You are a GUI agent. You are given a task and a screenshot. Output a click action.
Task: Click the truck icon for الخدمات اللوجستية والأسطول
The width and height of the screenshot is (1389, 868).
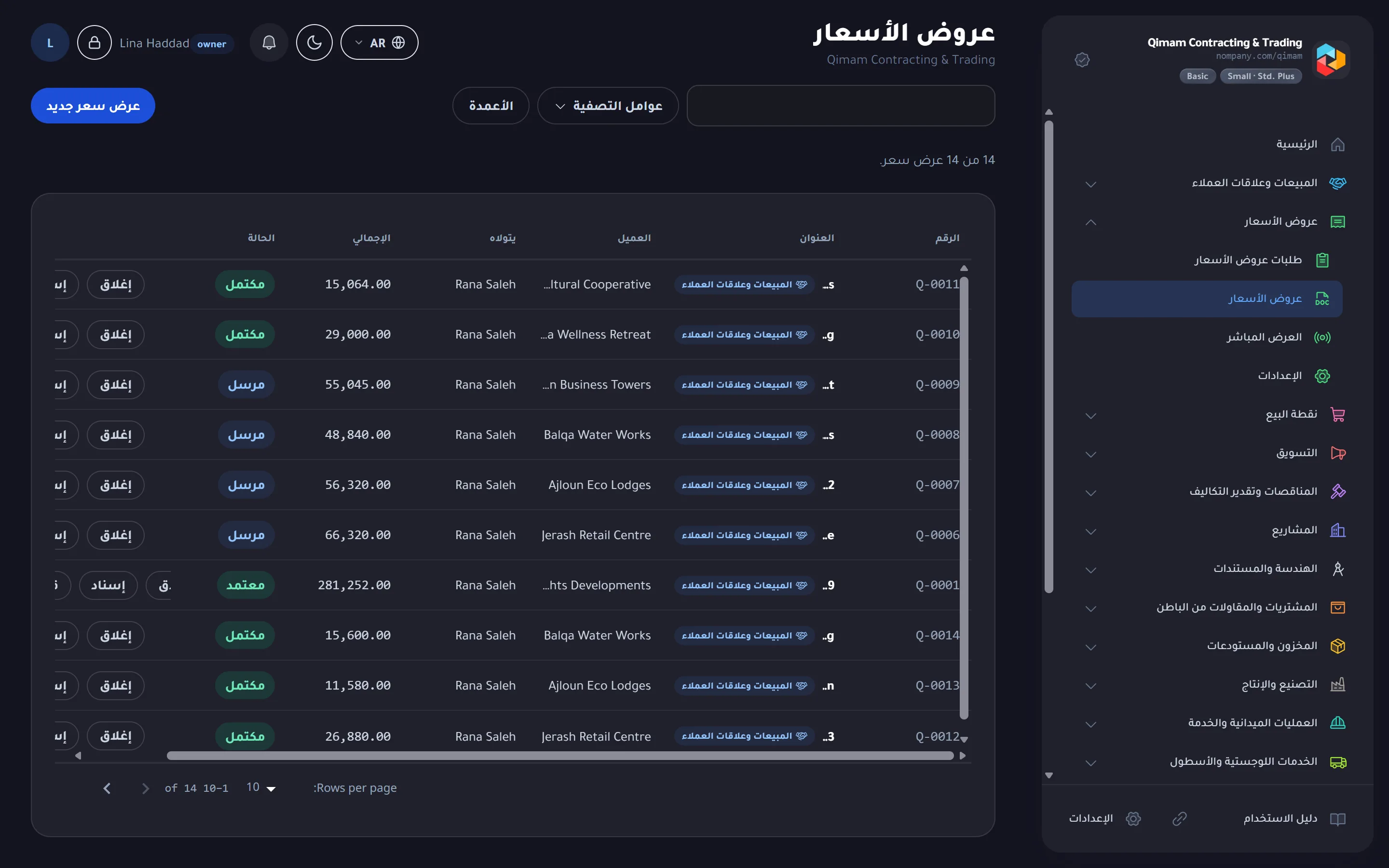click(x=1337, y=762)
